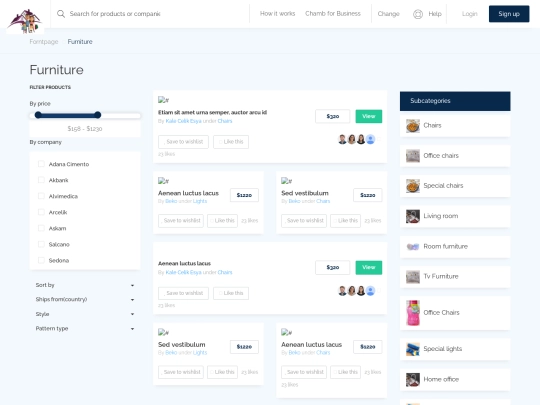This screenshot has height=405, width=540.
Task: Save bottom Aenean luctus Chairs to wishlist
Action: click(304, 372)
